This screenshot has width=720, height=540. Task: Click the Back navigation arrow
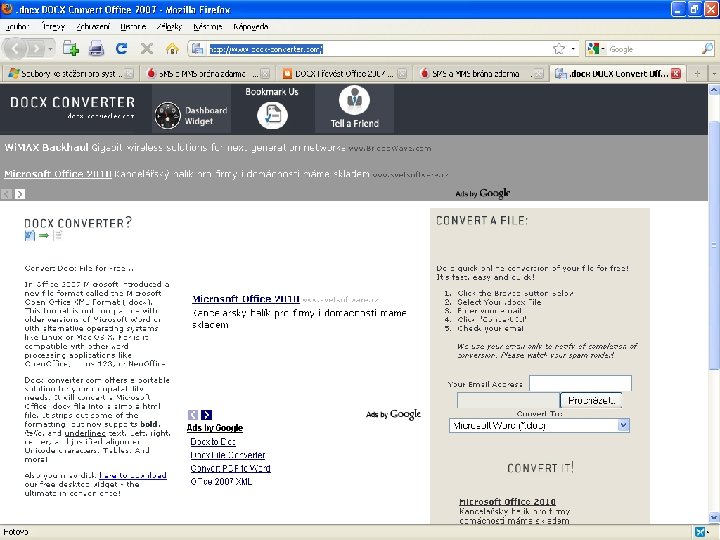pyautogui.click(x=15, y=48)
